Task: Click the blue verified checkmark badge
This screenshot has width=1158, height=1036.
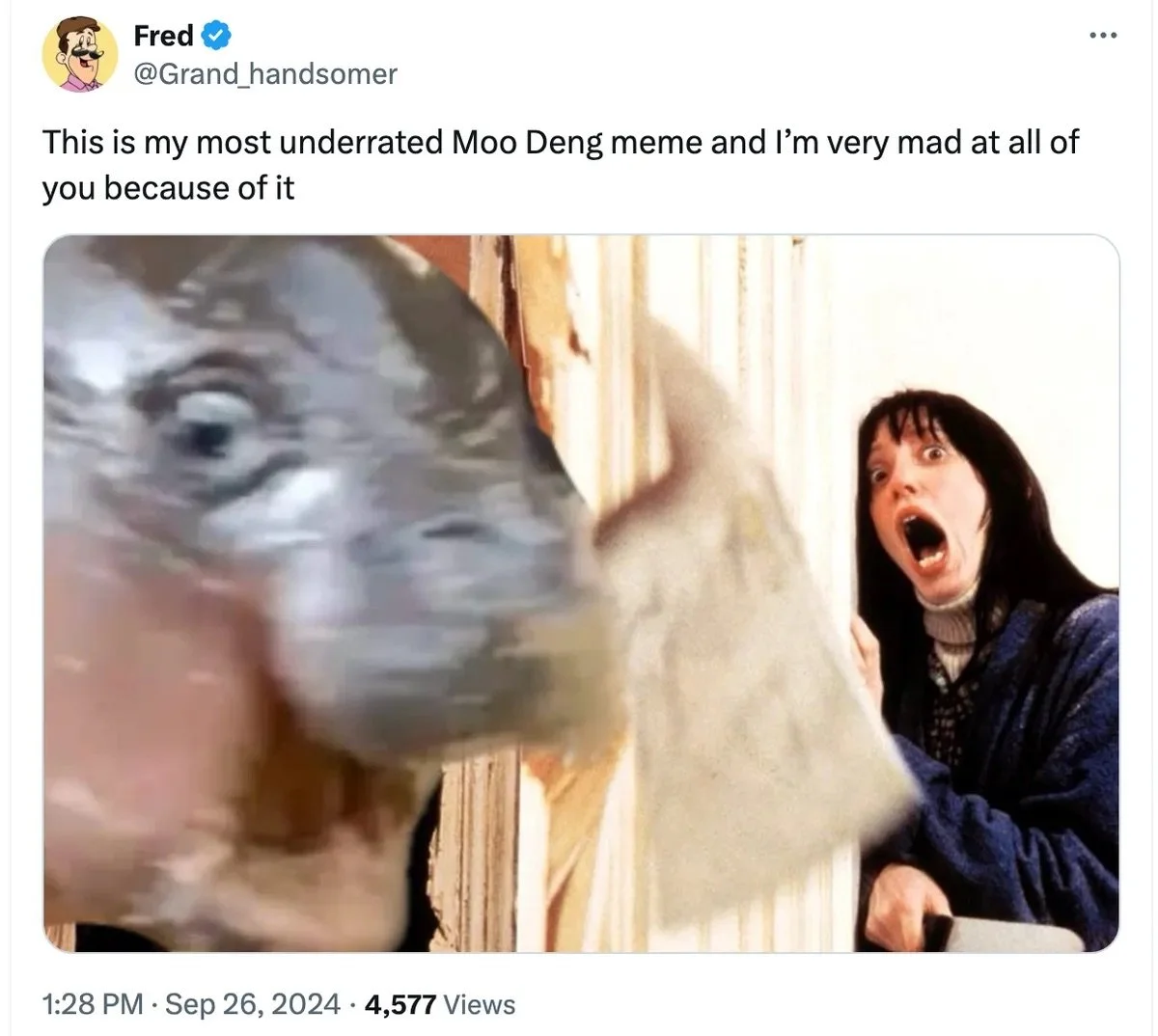Action: pyautogui.click(x=215, y=36)
